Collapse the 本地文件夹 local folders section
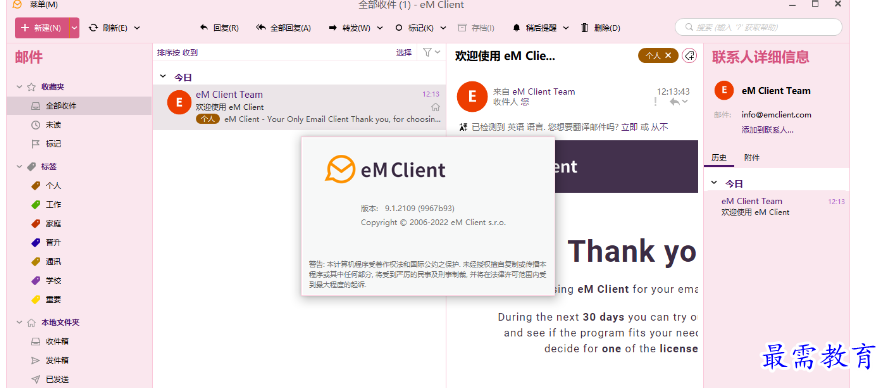This screenshot has height=388, width=884. click(19, 323)
